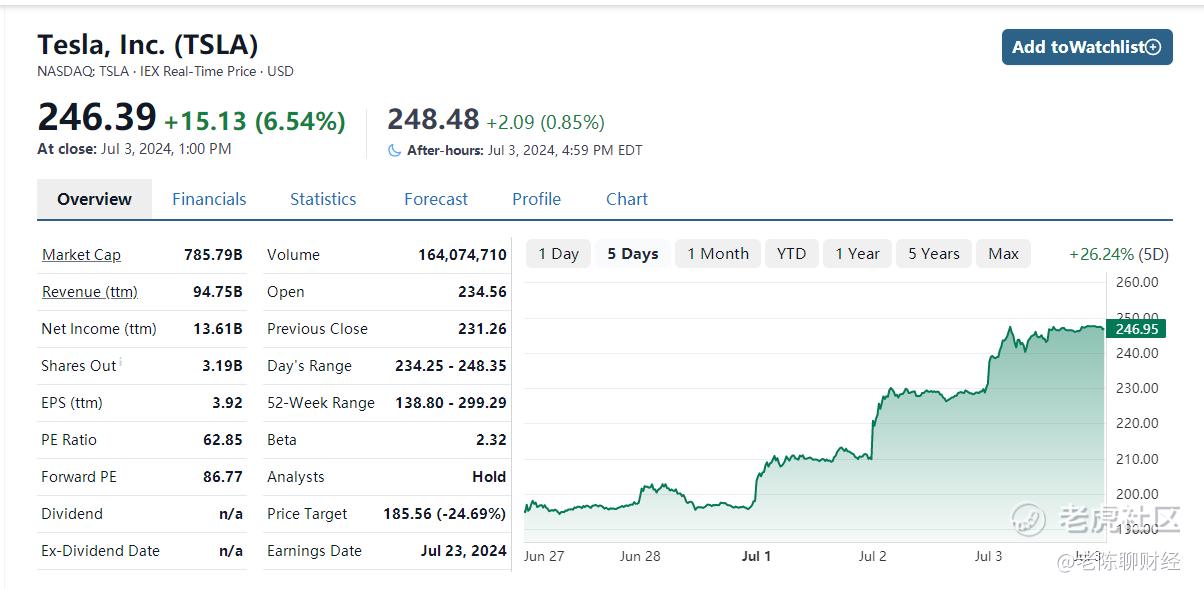Click the Jul 2 marker on chart axis
Image resolution: width=1204 pixels, height=589 pixels.
pos(872,556)
